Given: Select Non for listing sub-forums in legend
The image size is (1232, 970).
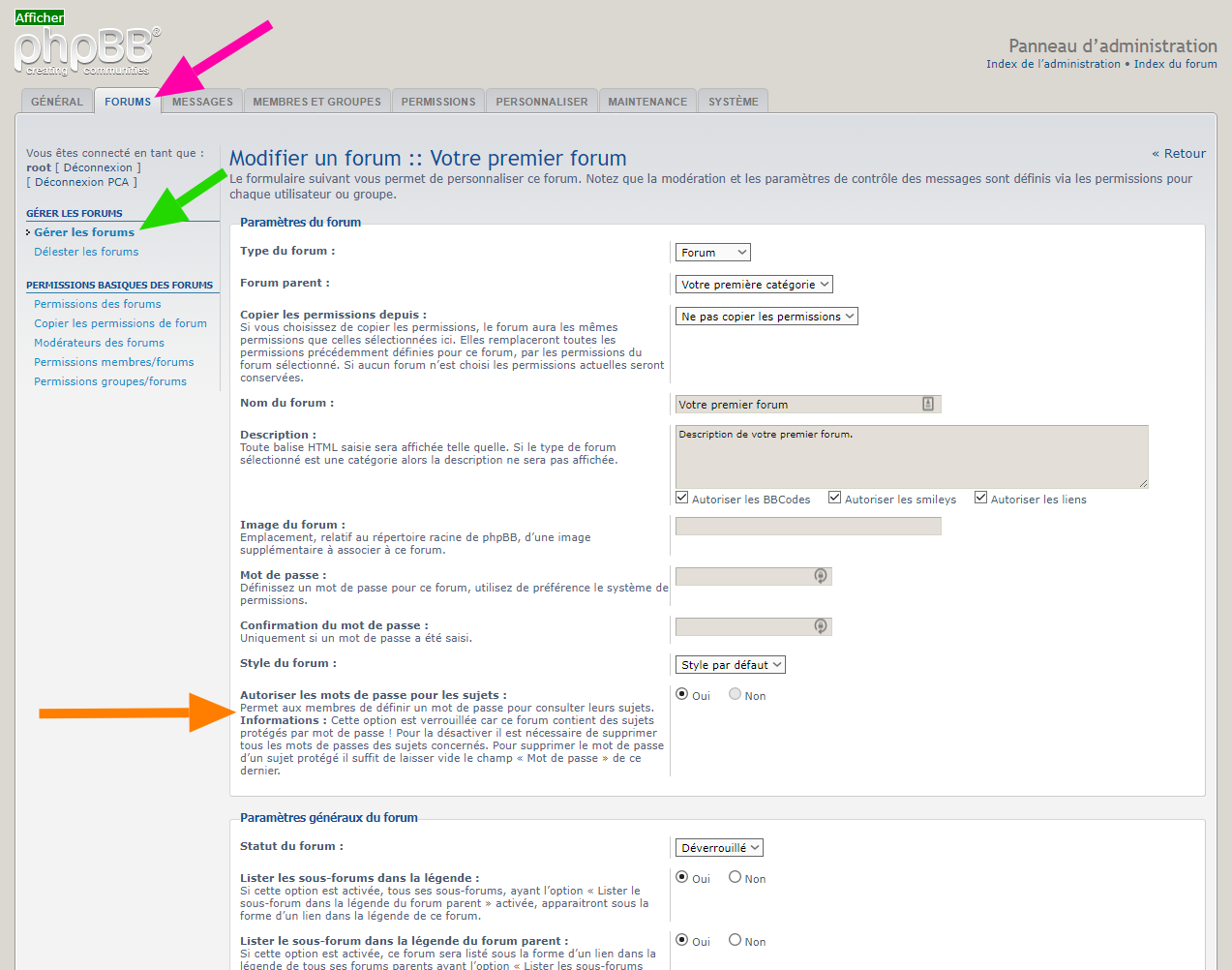Looking at the screenshot, I should point(736,878).
